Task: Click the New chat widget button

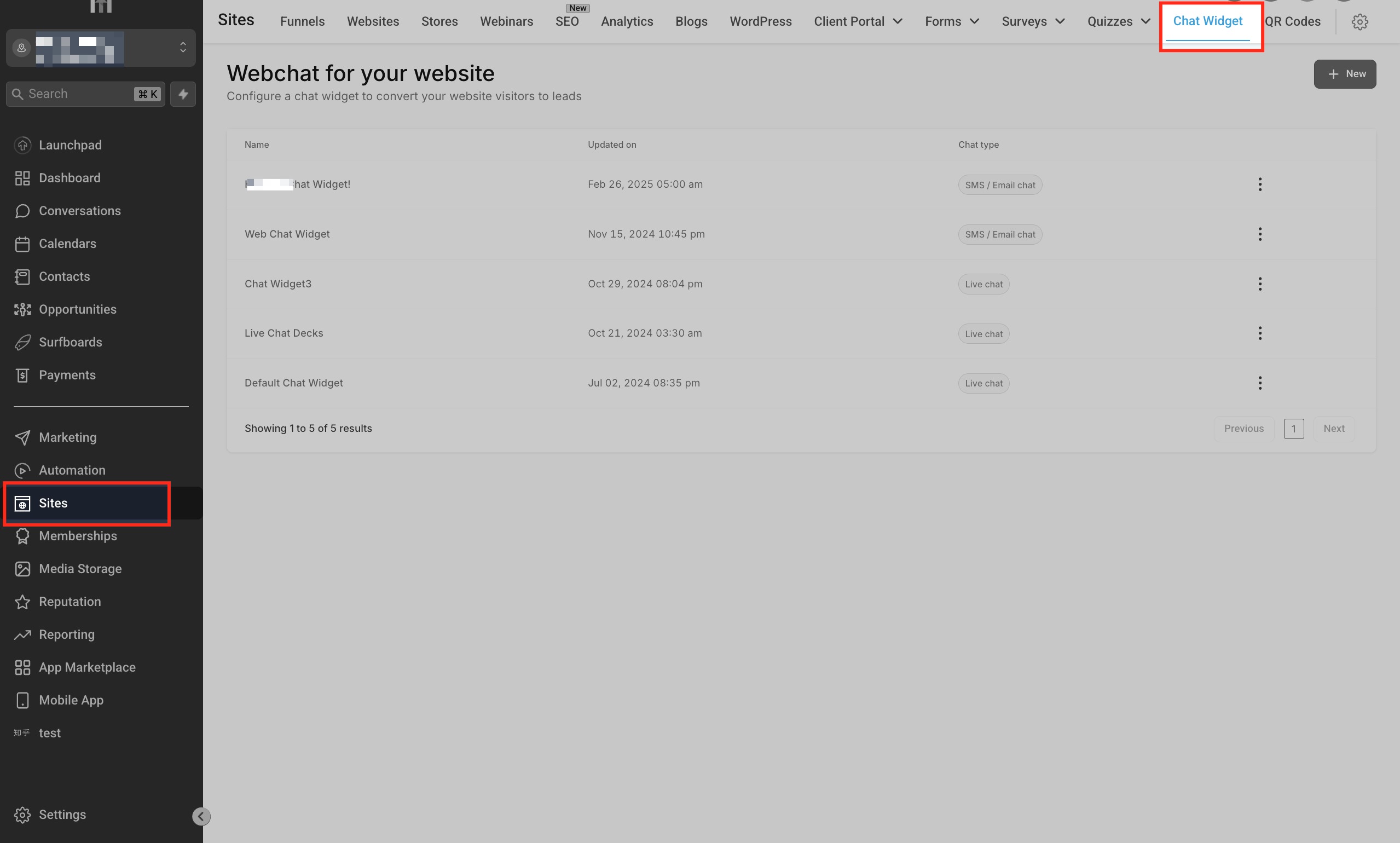Action: coord(1344,74)
